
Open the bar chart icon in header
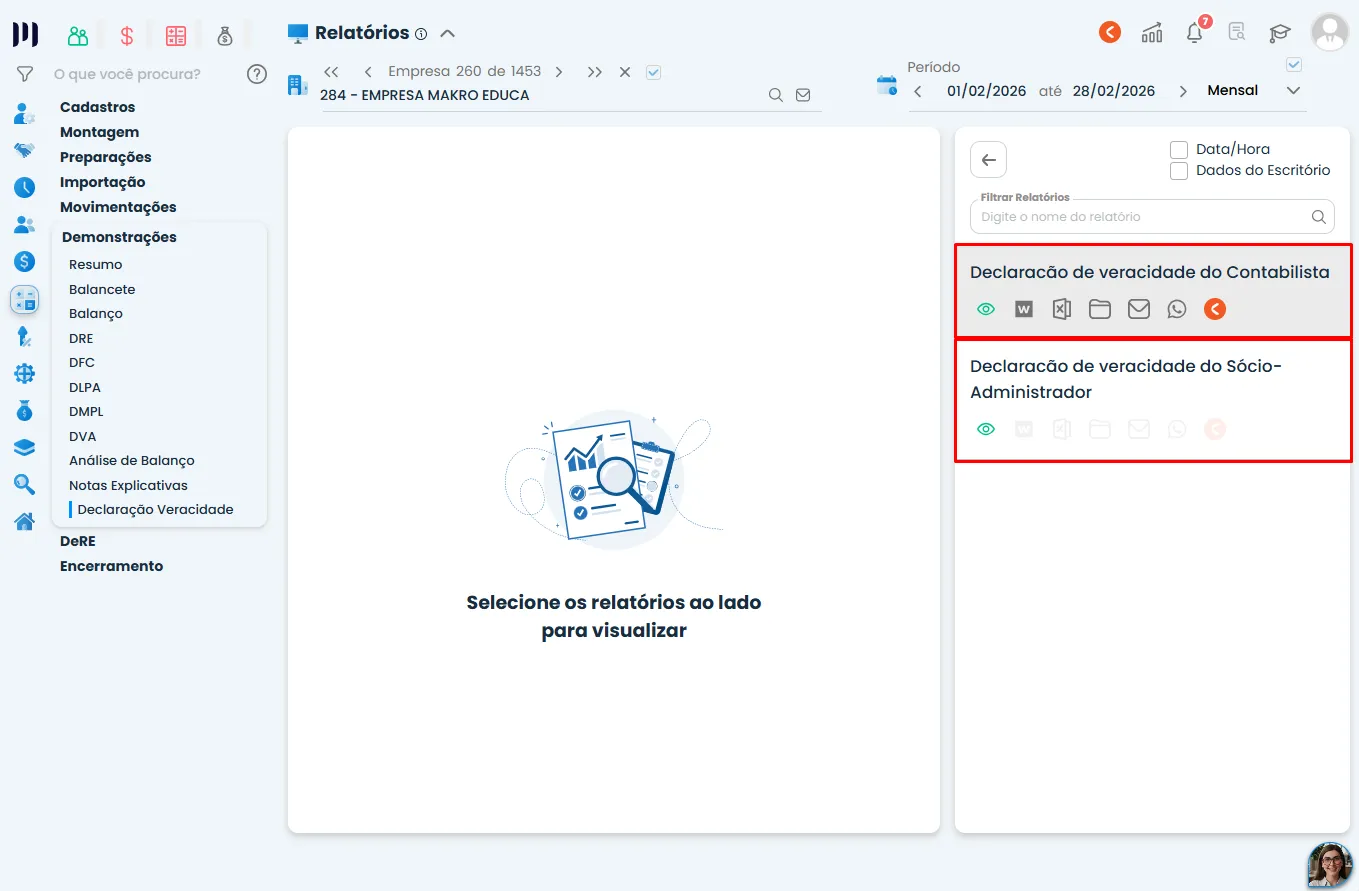tap(1152, 33)
